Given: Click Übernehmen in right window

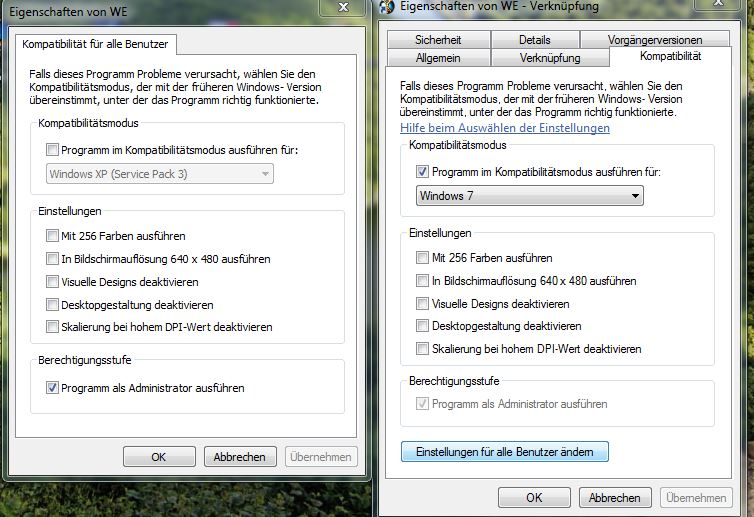Looking at the screenshot, I should pos(696,497).
